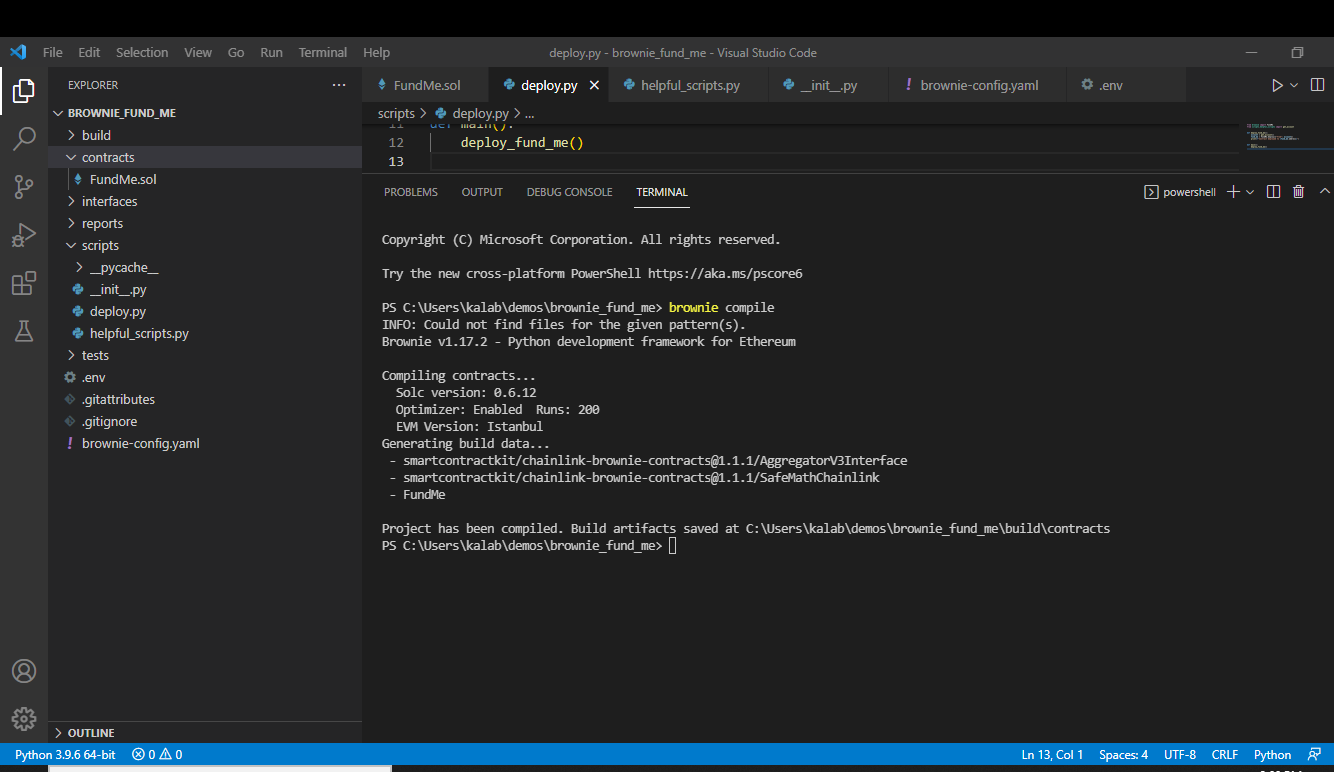Viewport: 1334px width, 772px height.
Task: Open the Terminal menu
Action: click(x=322, y=52)
